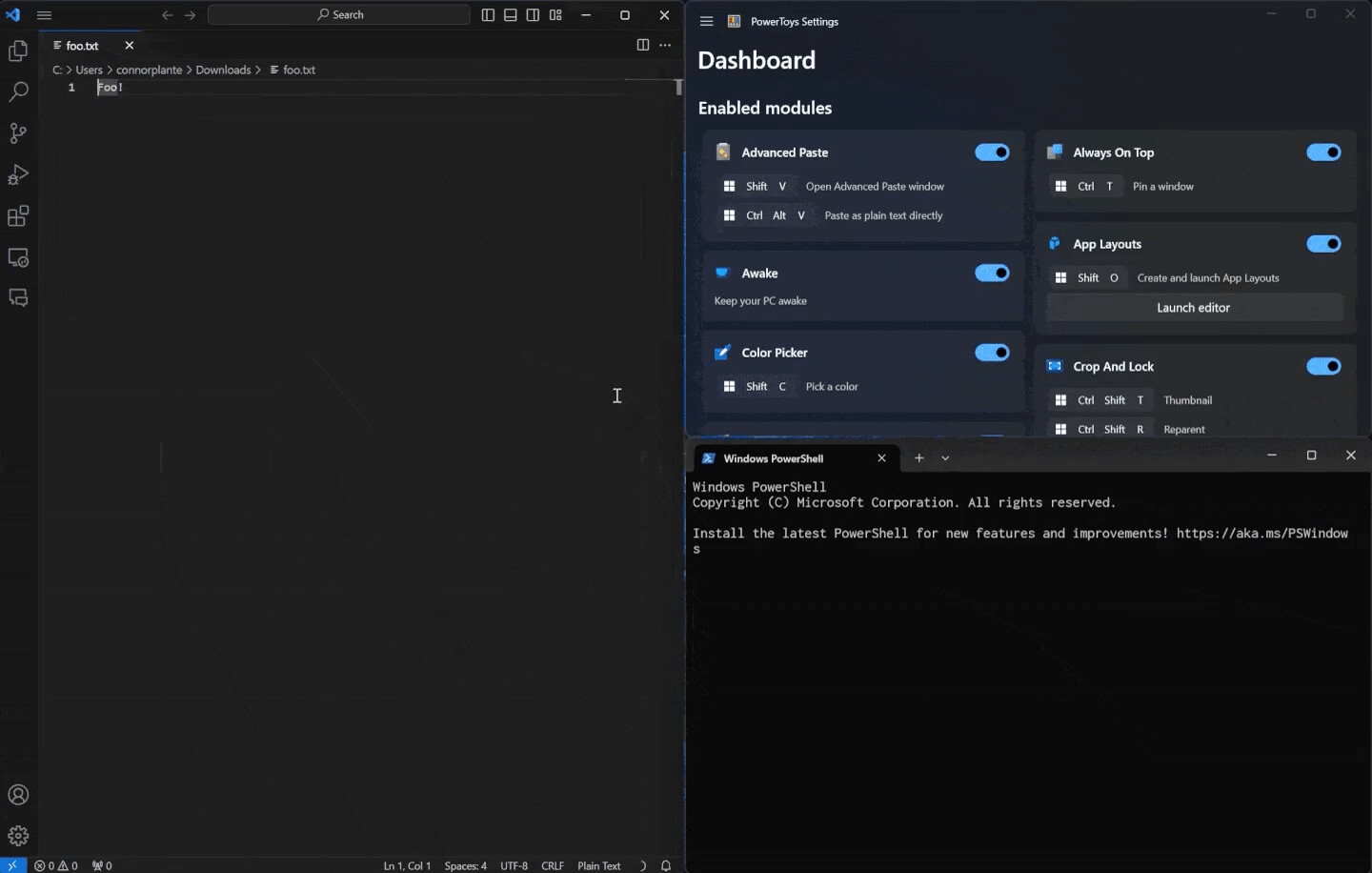This screenshot has height=873, width=1372.
Task: Close the foo.txt editor tab
Action: pos(130,45)
